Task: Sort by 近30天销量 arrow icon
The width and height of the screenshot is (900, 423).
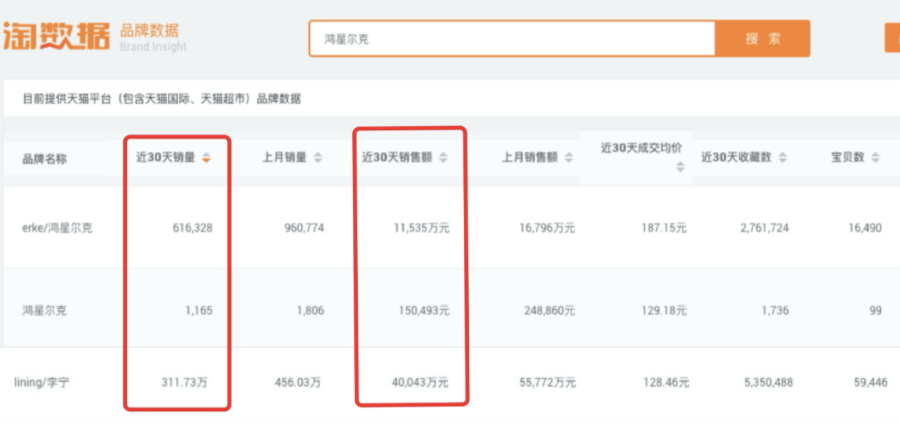Action: point(206,158)
